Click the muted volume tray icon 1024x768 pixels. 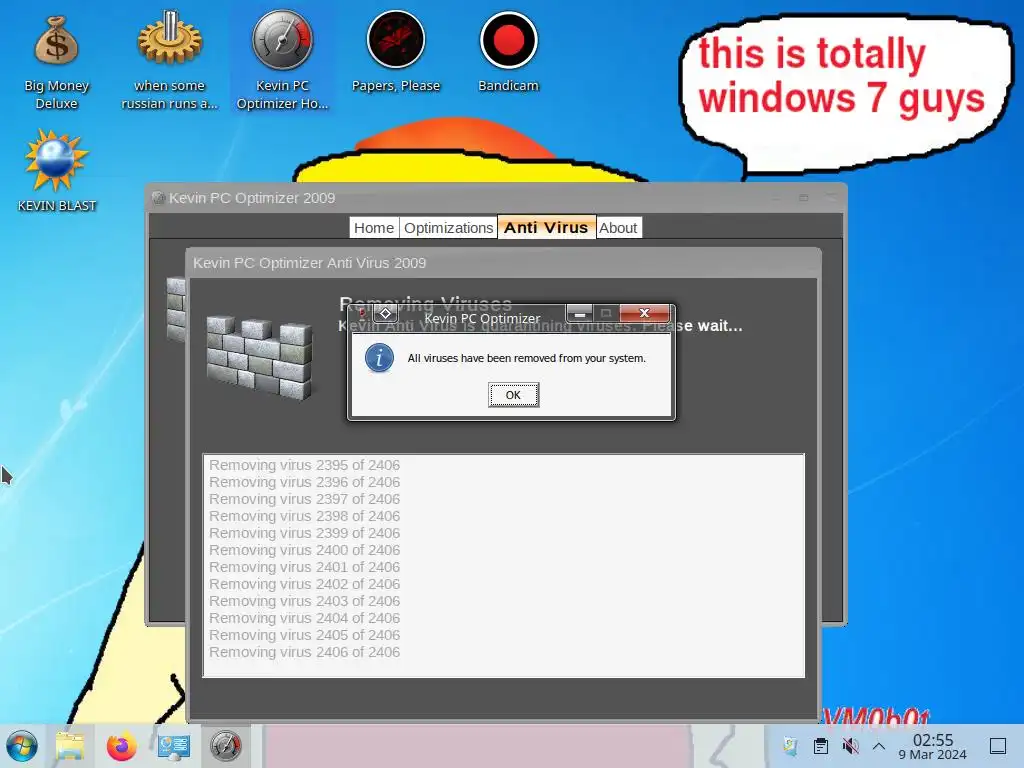tap(850, 746)
